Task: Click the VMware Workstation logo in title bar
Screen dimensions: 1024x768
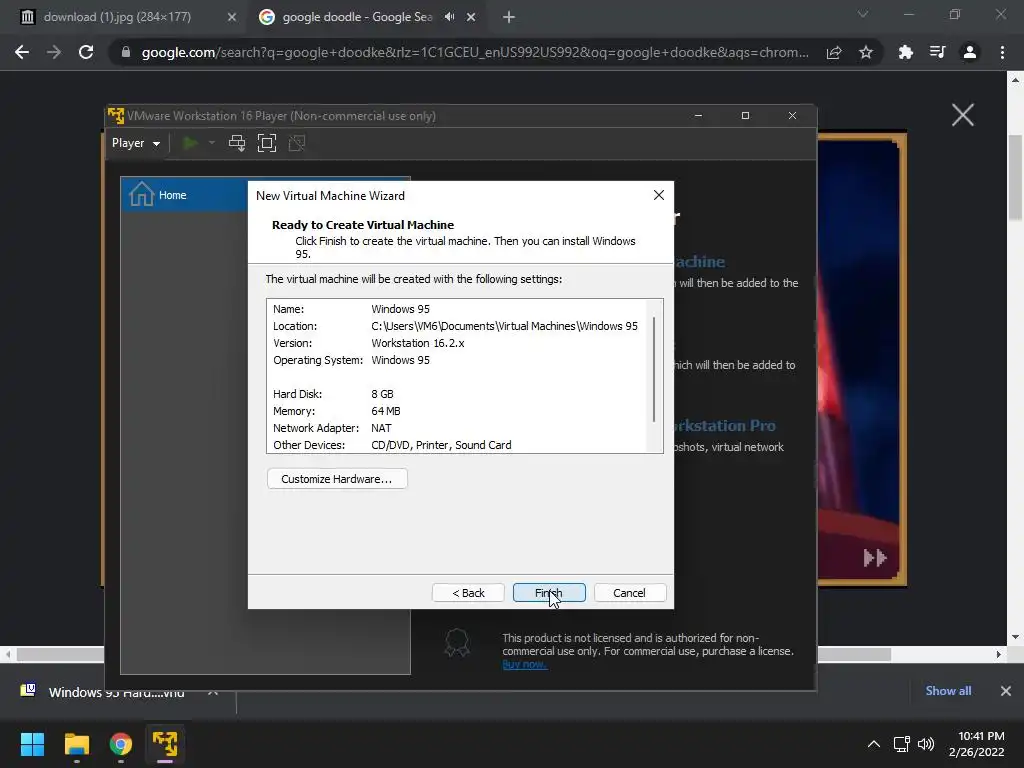Action: pyautogui.click(x=116, y=116)
